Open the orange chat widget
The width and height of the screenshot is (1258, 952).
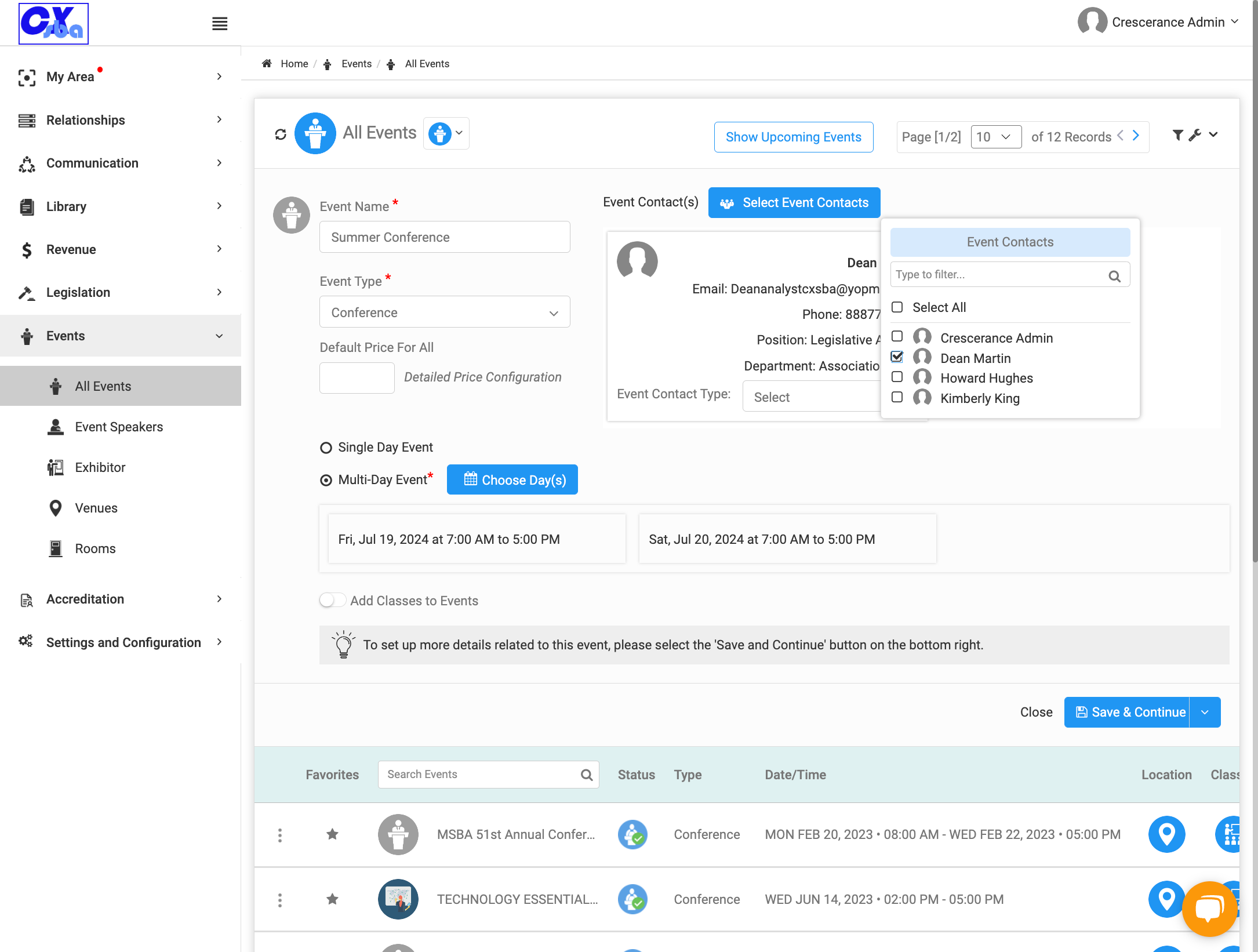(1209, 909)
